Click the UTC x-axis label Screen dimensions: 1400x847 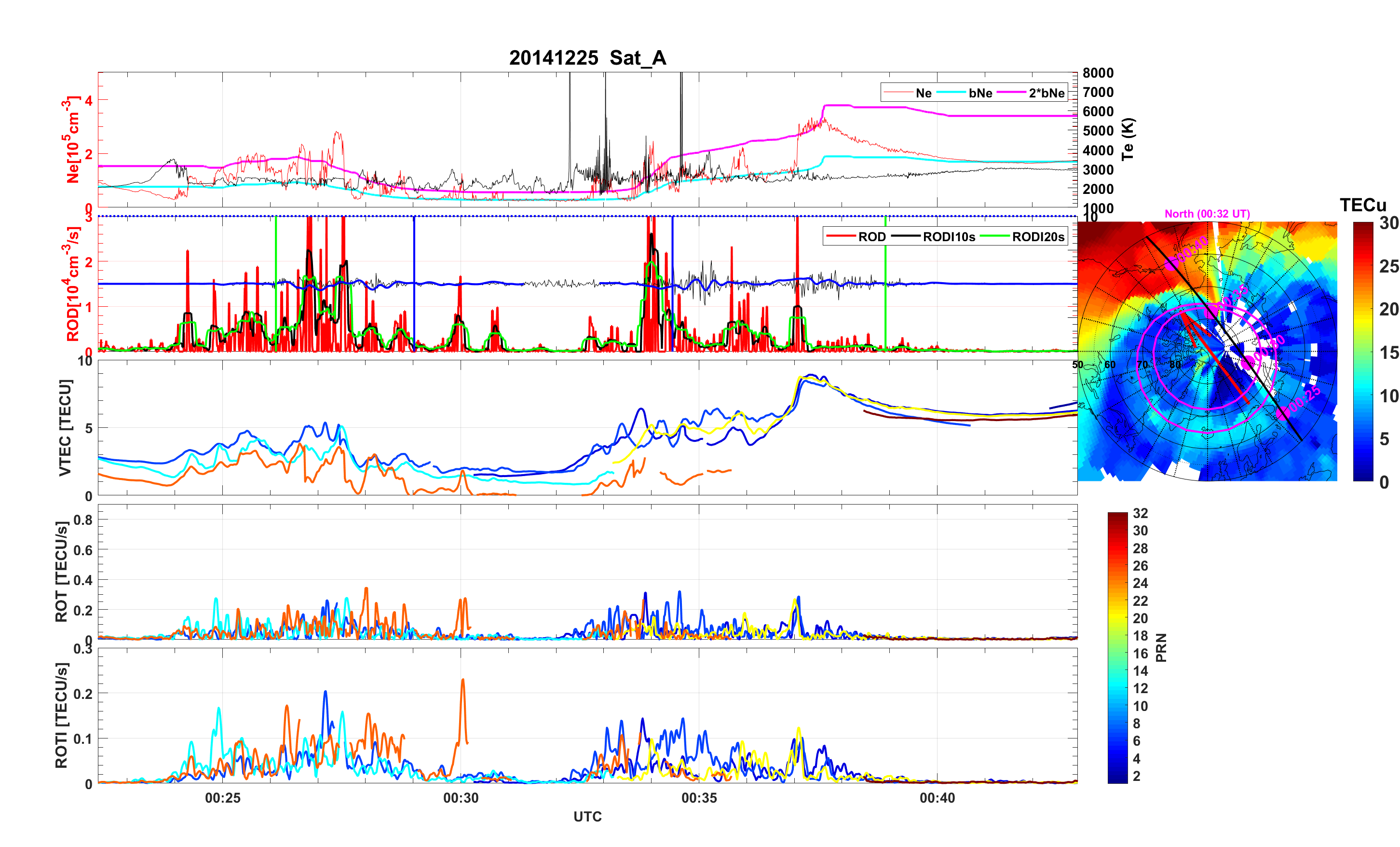[587, 816]
